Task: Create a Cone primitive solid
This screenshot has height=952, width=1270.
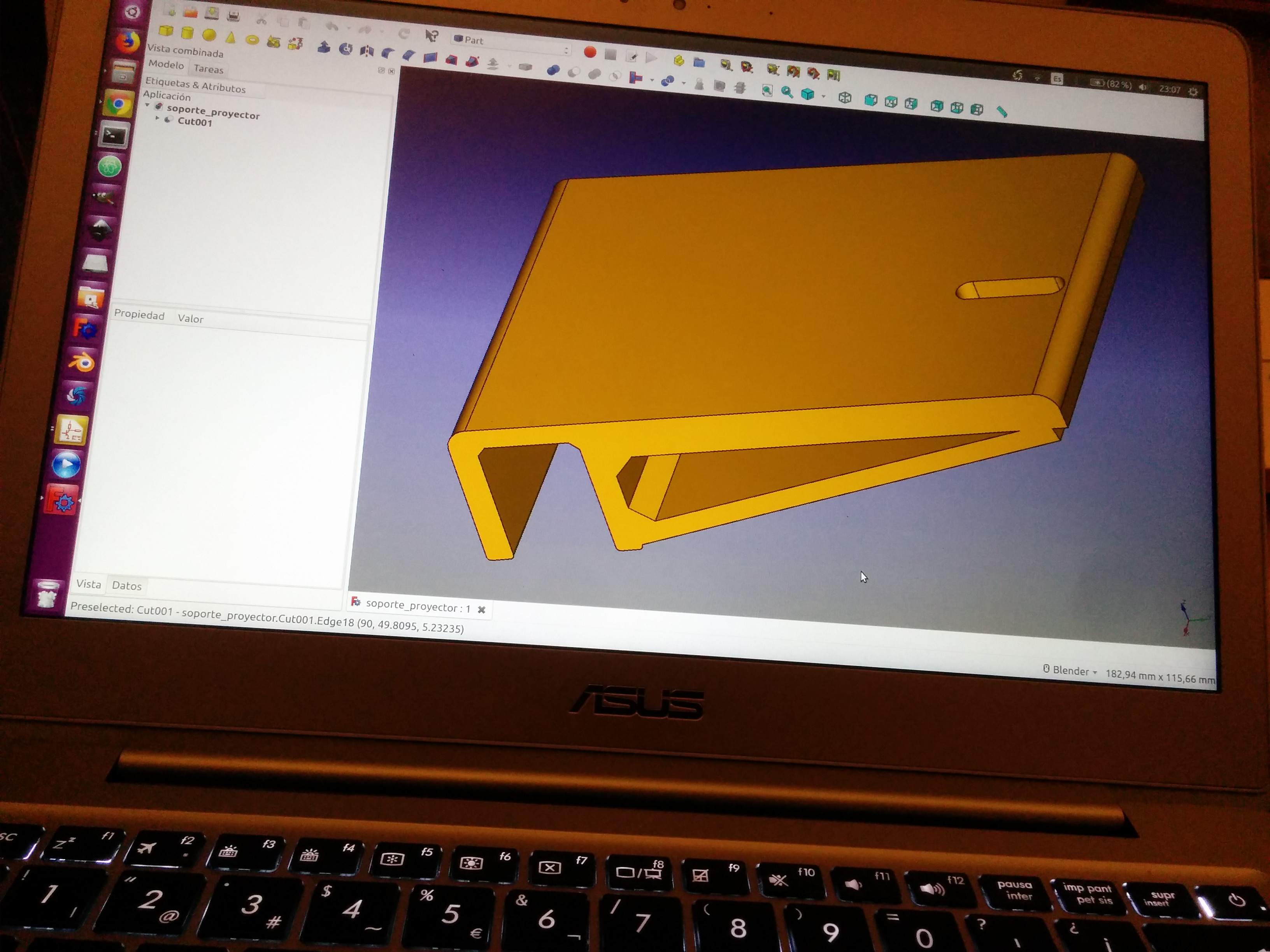Action: [230, 38]
